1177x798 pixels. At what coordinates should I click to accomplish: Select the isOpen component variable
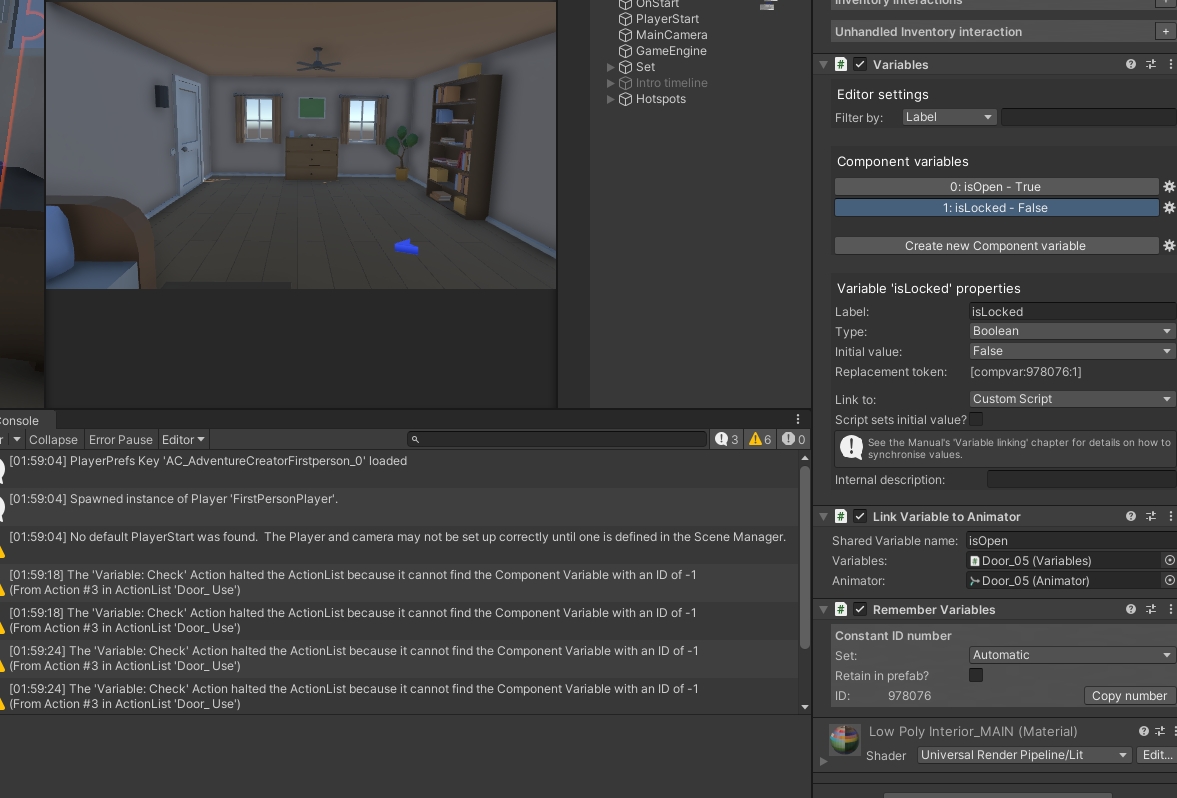pos(996,187)
